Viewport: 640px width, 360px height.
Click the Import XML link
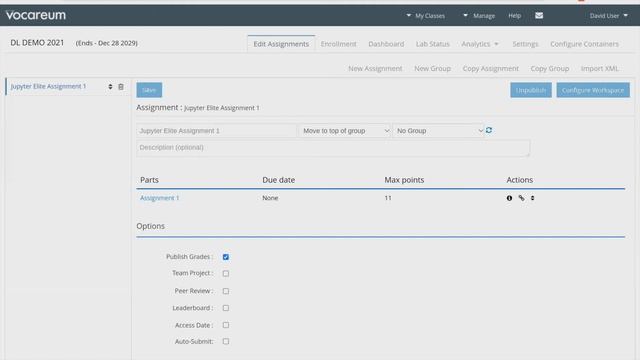(600, 69)
